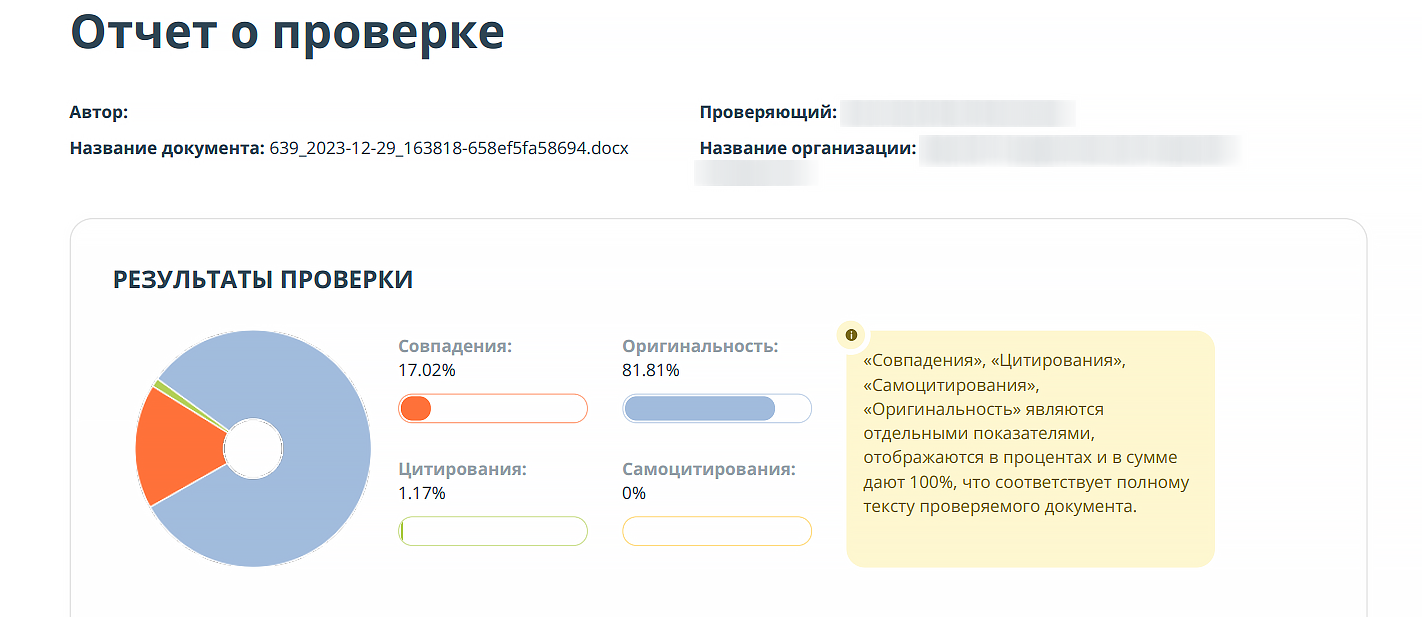Click the 81.81% originality value
This screenshot has height=617, width=1422.
(x=651, y=370)
